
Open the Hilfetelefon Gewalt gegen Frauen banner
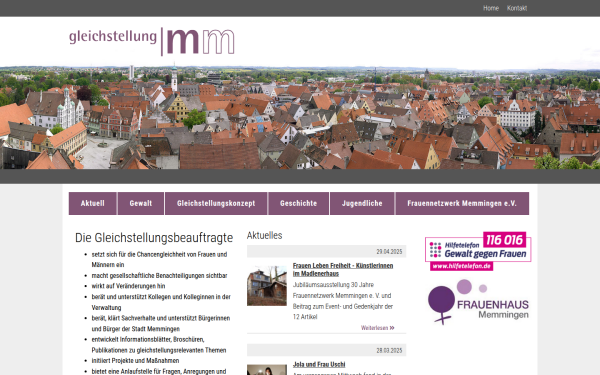(x=478, y=251)
